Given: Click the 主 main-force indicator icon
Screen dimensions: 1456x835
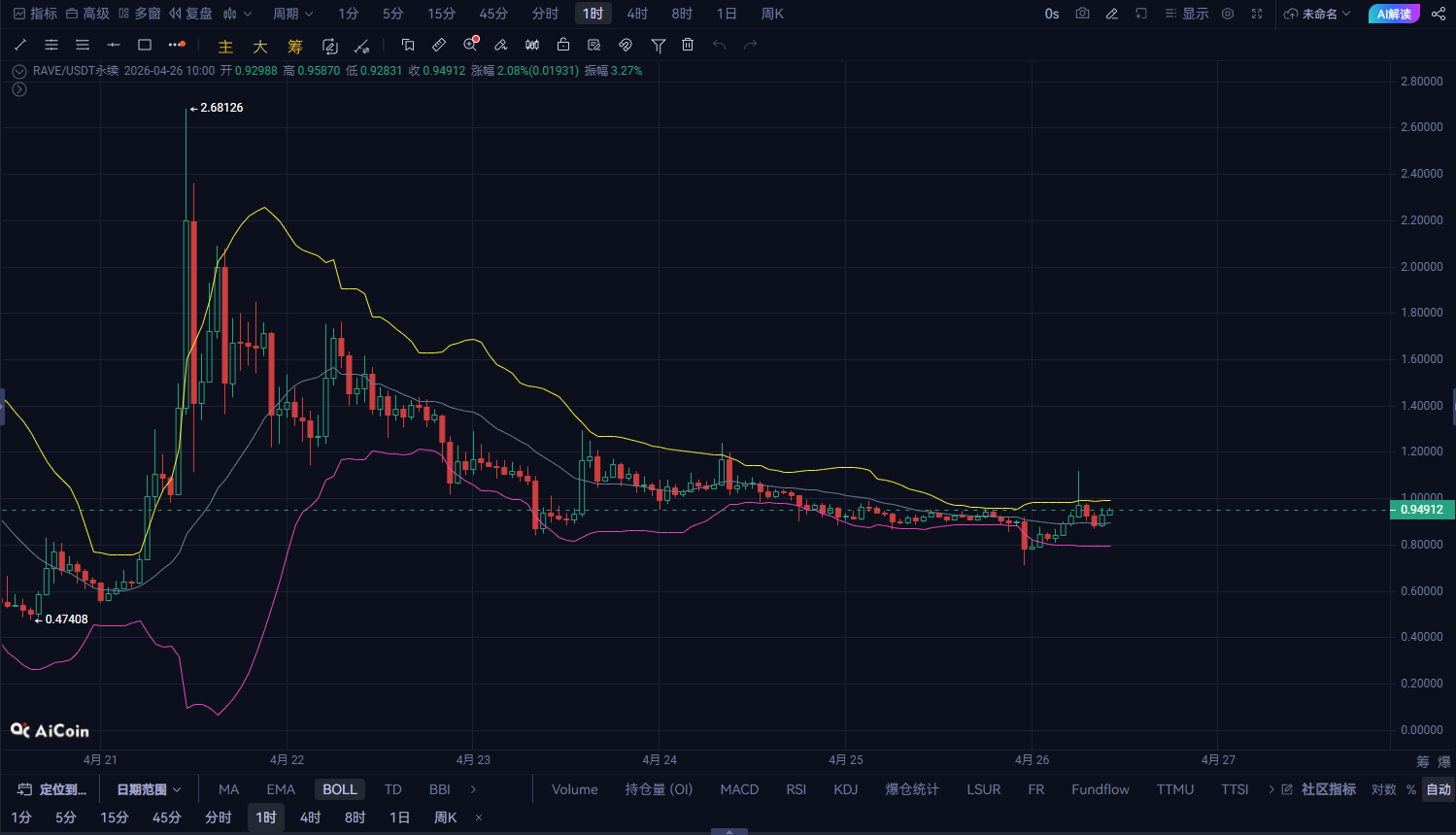Looking at the screenshot, I should coord(225,46).
